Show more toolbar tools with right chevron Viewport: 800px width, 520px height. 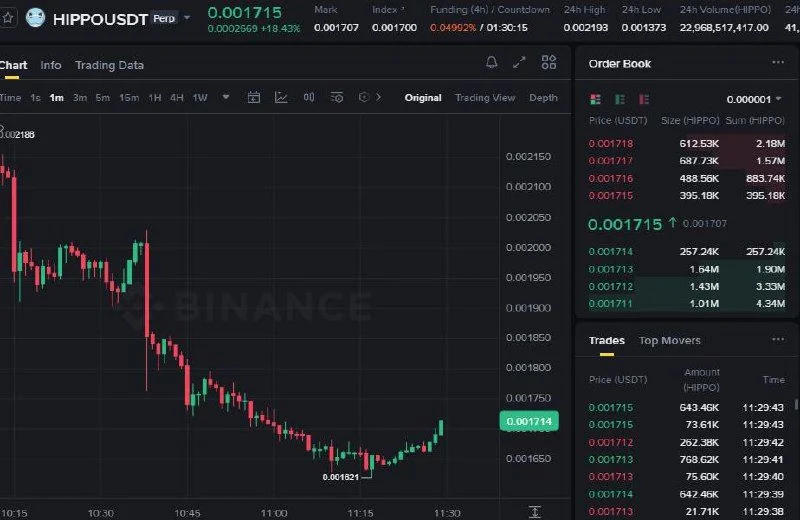[x=379, y=97]
